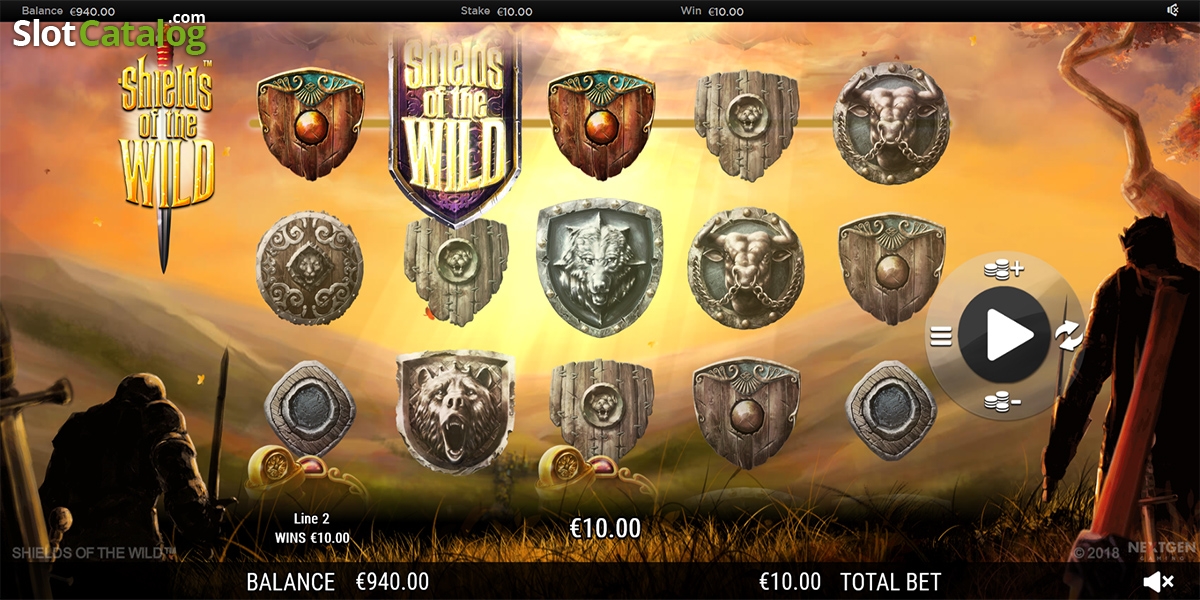Viewport: 1200px width, 600px height.
Task: Click the round lion medallion shield
Action: click(x=309, y=268)
